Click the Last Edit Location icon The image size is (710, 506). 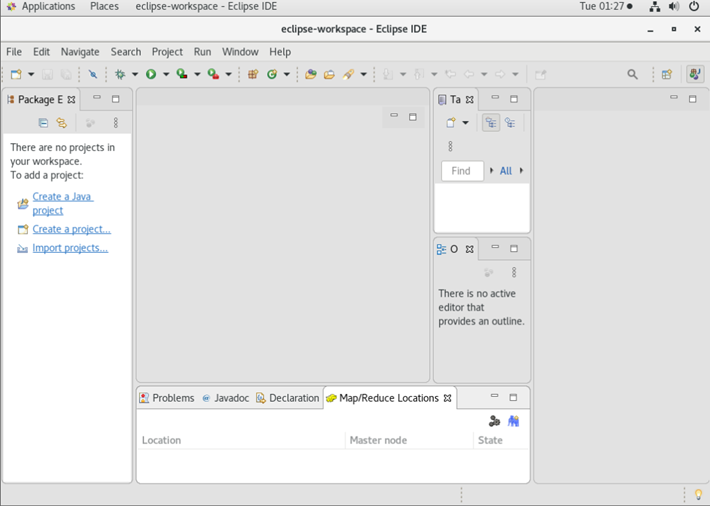click(451, 74)
